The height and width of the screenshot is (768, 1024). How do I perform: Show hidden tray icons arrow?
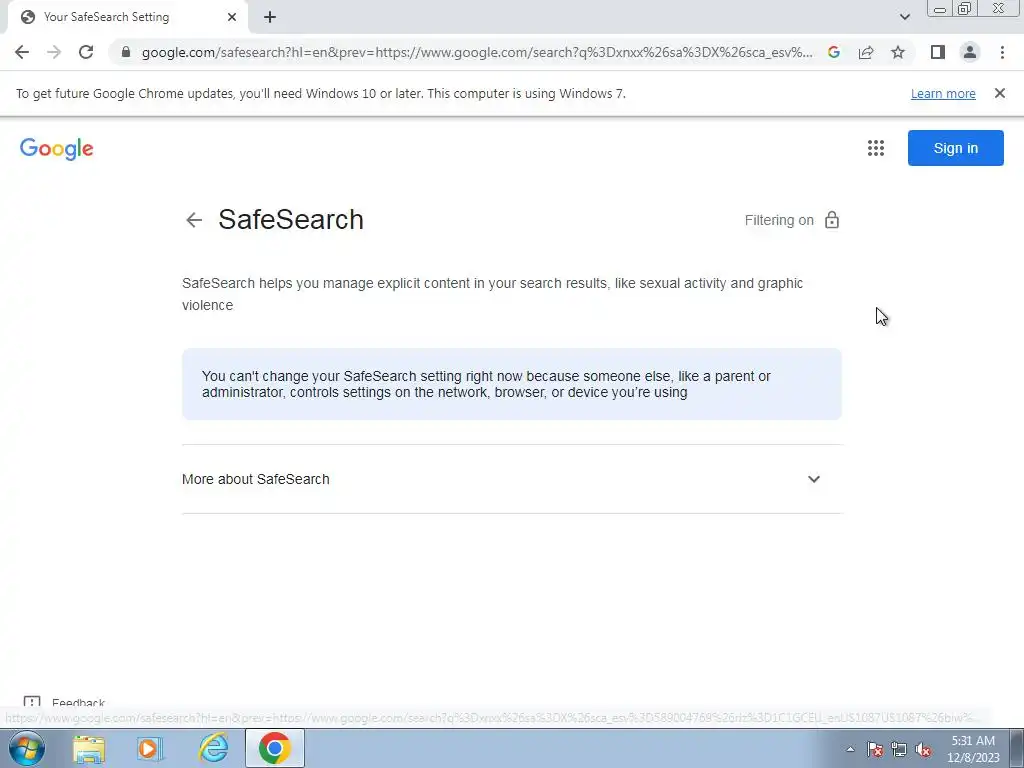click(x=850, y=749)
